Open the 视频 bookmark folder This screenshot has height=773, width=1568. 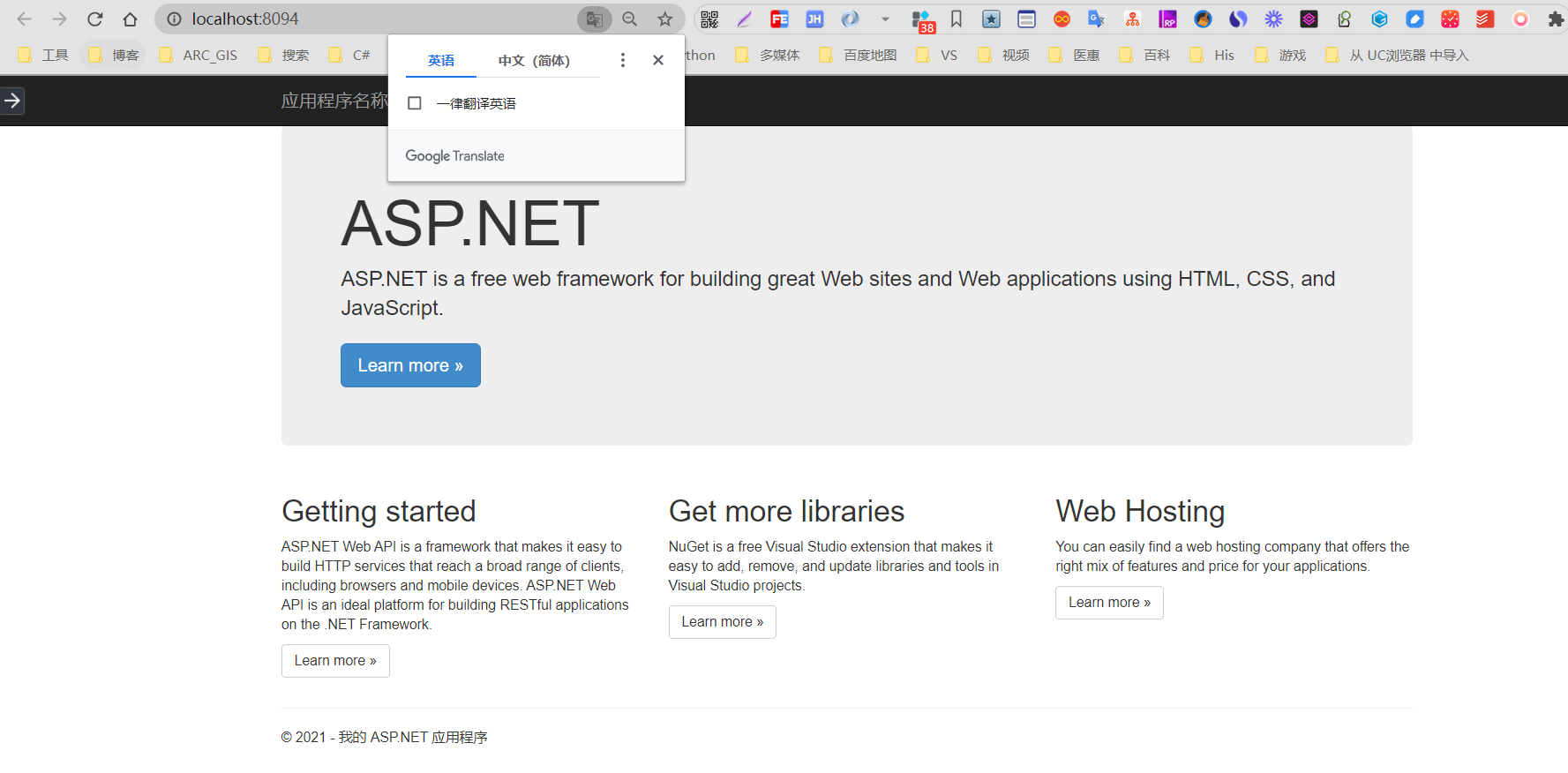[x=1004, y=55]
